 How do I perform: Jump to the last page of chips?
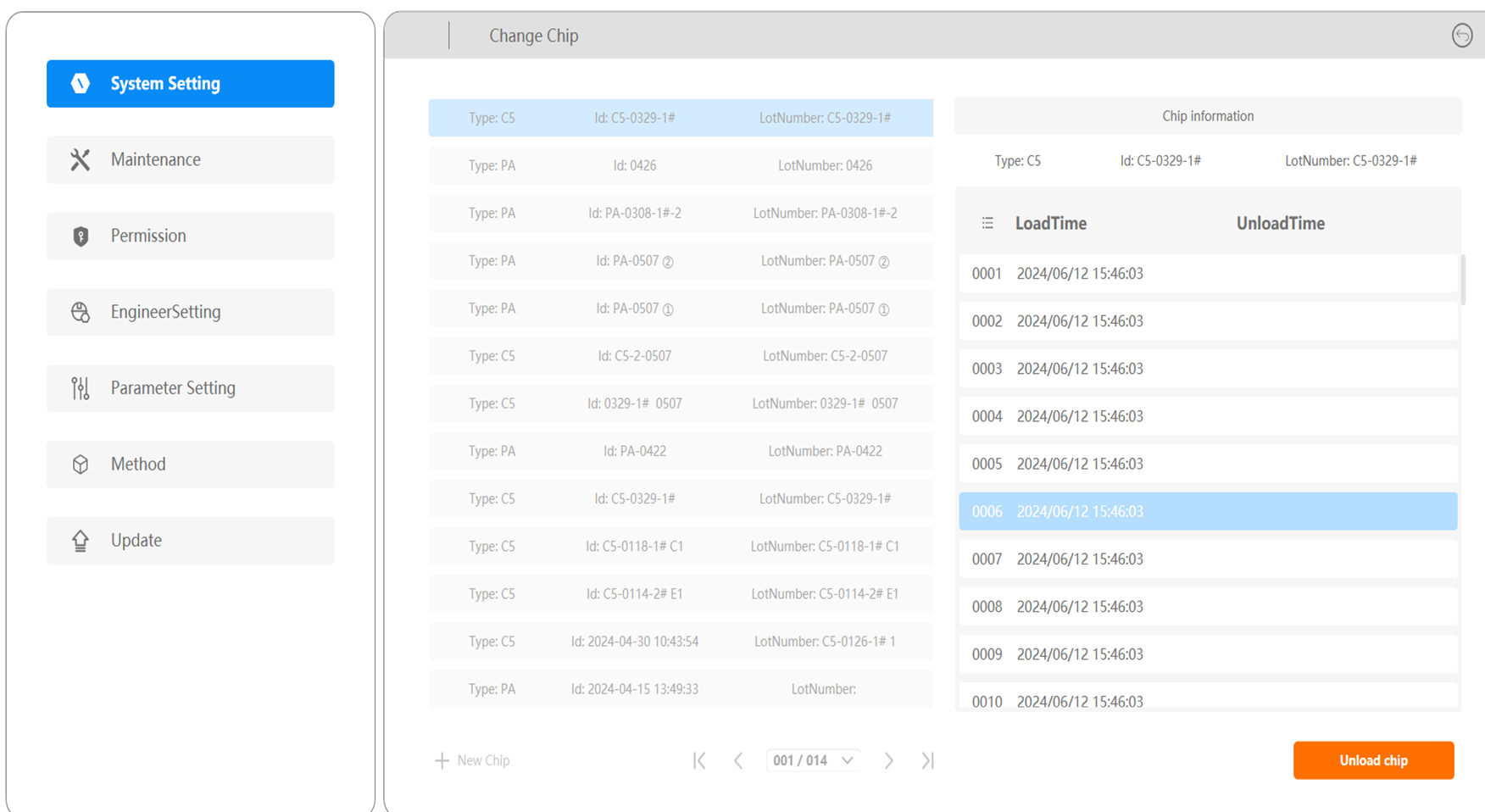coord(927,760)
